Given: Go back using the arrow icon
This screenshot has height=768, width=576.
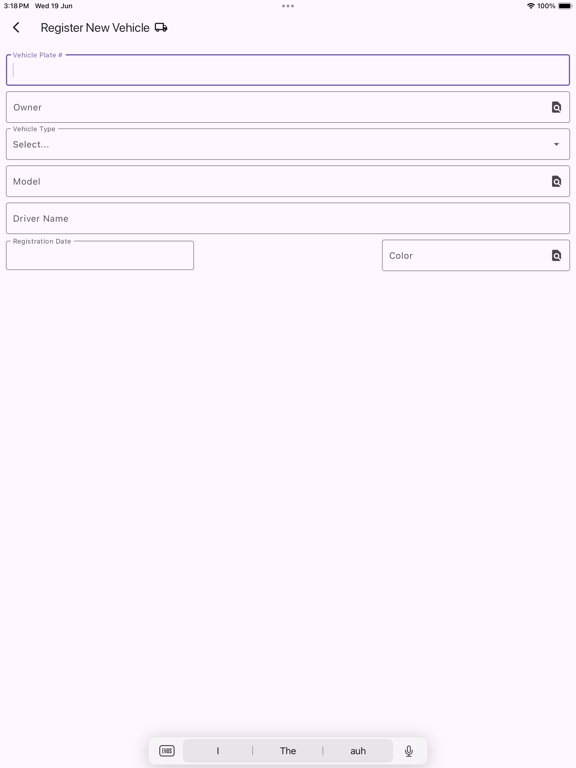Looking at the screenshot, I should click(16, 27).
